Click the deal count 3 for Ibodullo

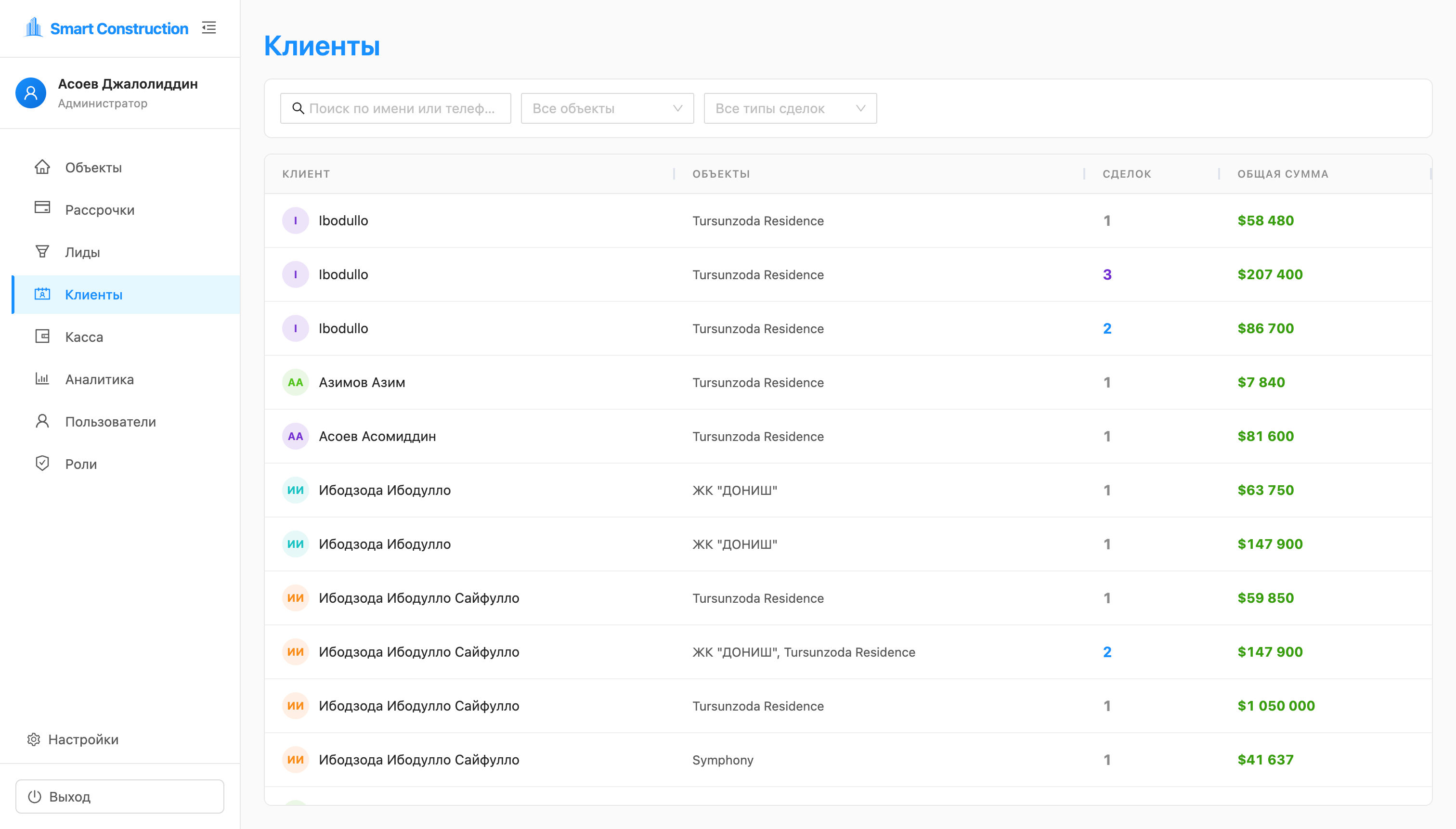[x=1107, y=274]
